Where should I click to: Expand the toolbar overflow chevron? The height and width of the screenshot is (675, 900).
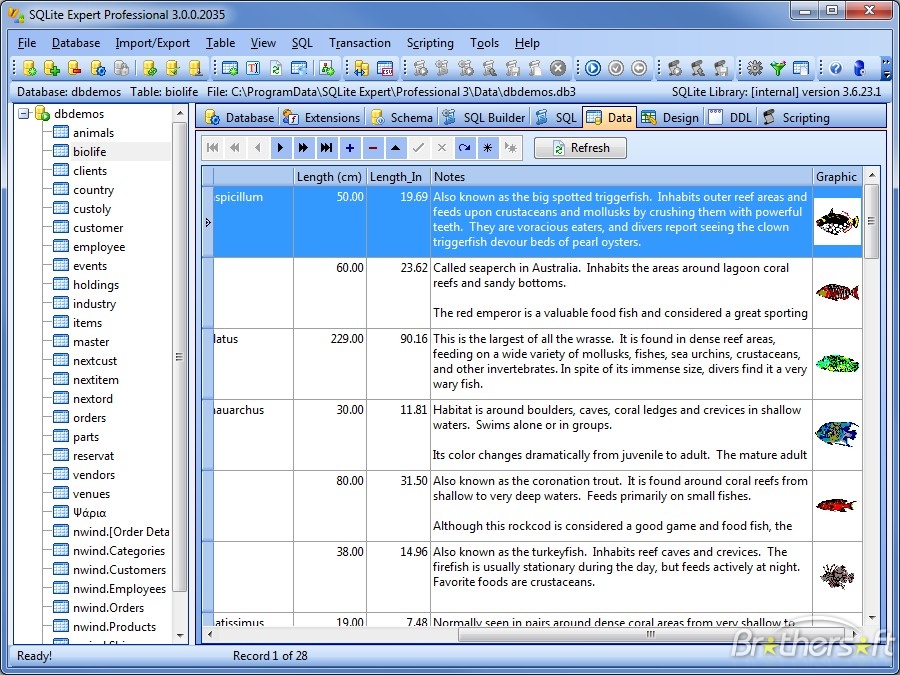886,68
